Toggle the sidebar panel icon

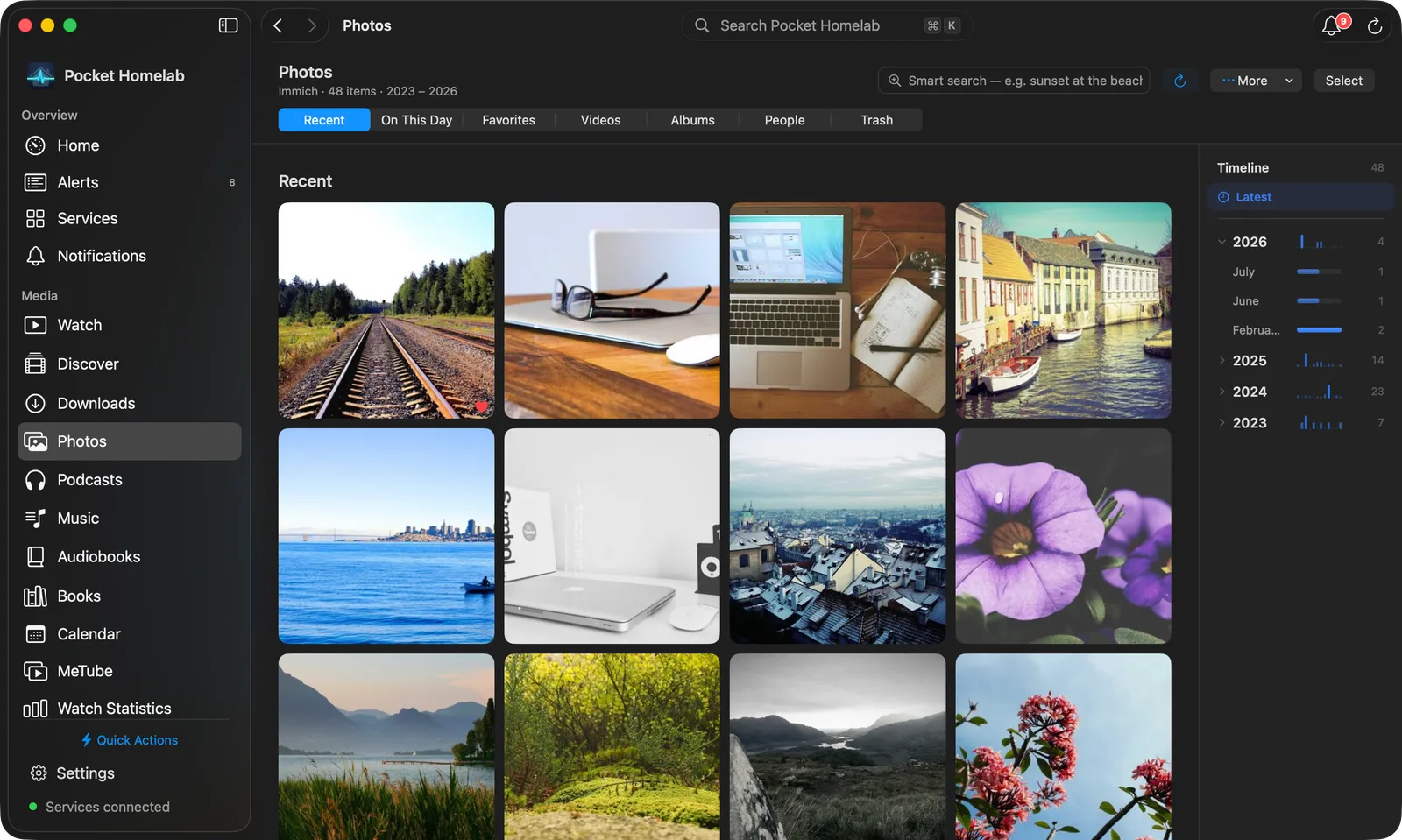(228, 25)
